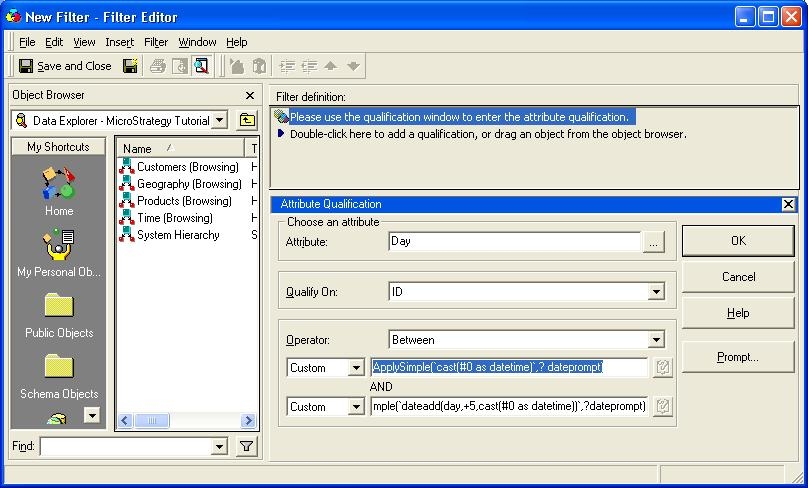Open the Help menu

(x=237, y=42)
